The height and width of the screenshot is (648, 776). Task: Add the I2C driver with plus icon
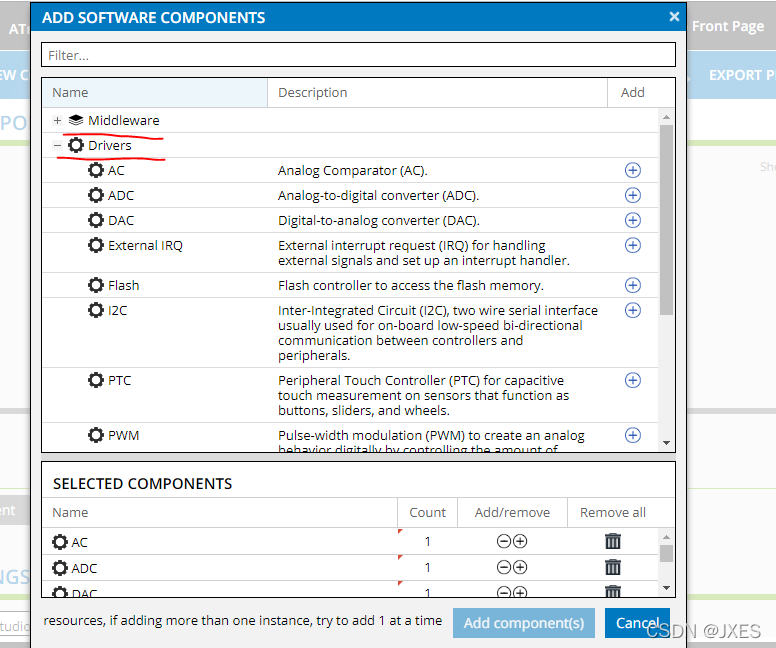(632, 310)
